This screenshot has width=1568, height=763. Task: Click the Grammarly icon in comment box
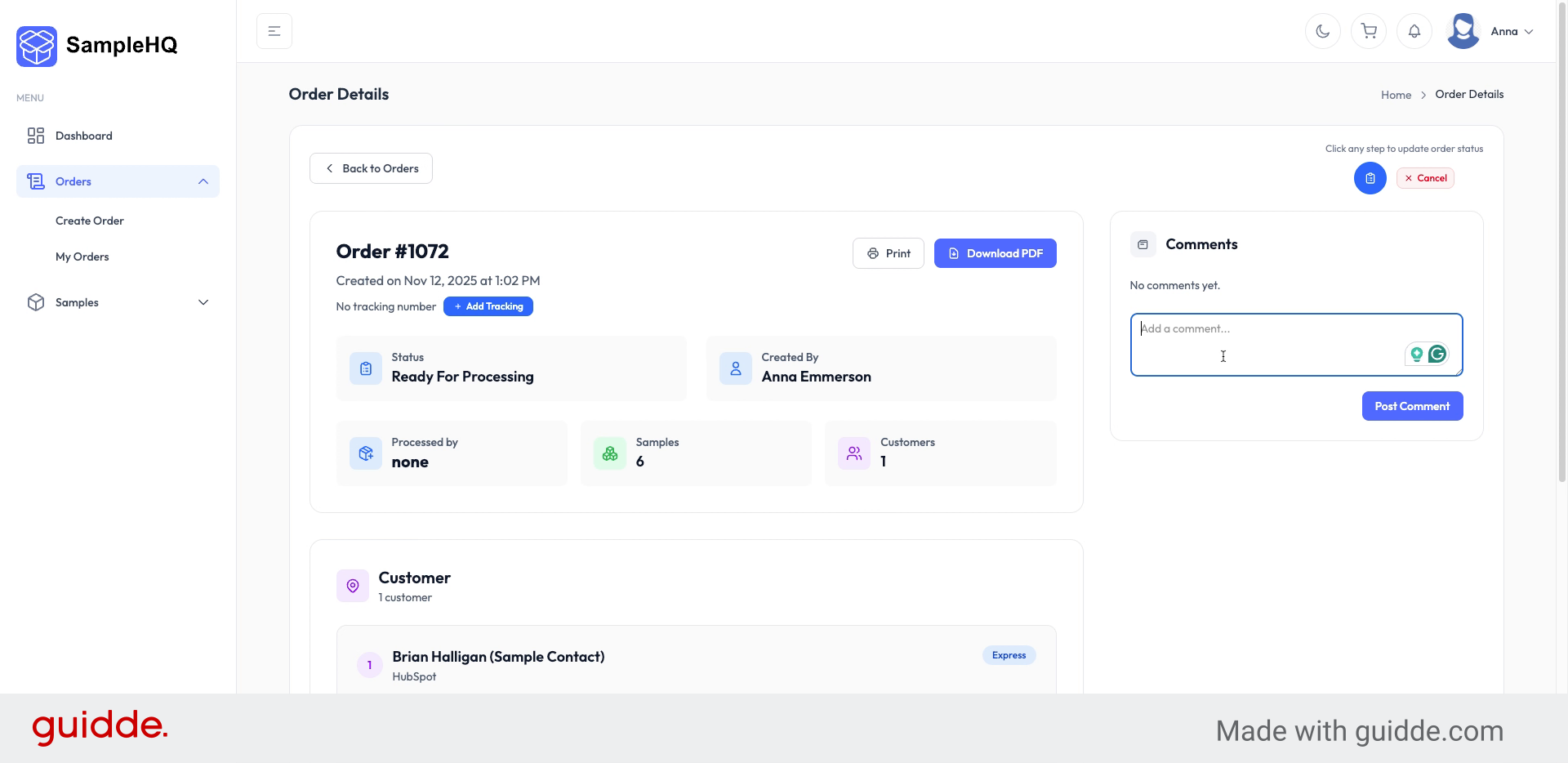click(x=1437, y=354)
